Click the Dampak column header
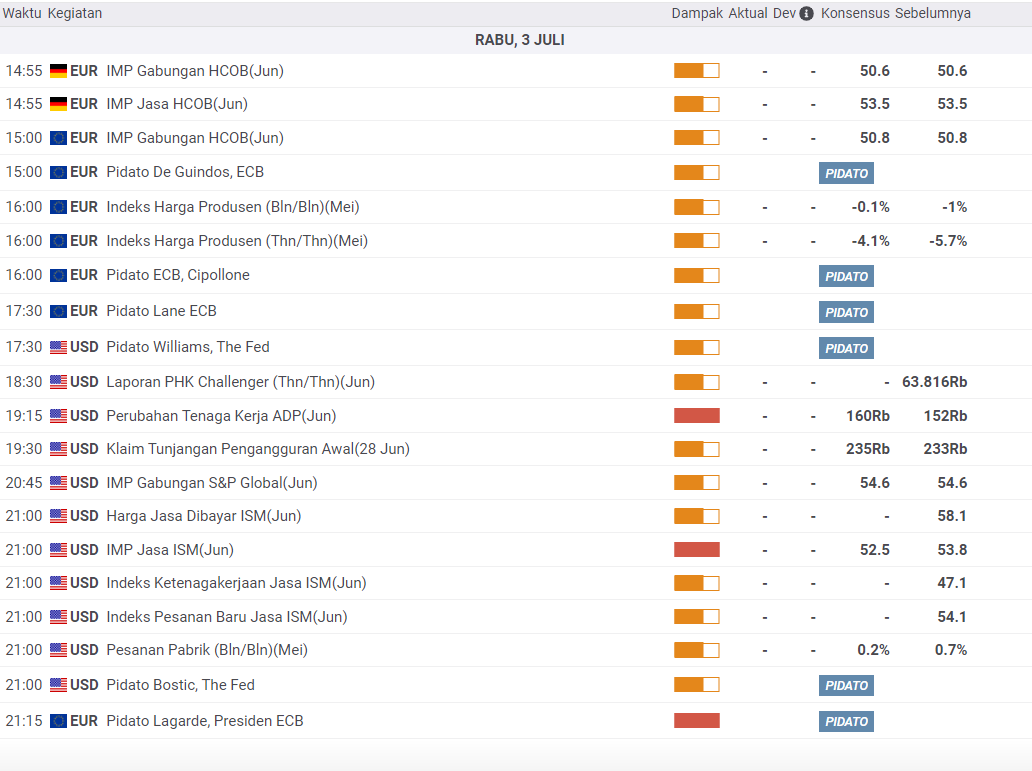The height and width of the screenshot is (771, 1032). [697, 13]
